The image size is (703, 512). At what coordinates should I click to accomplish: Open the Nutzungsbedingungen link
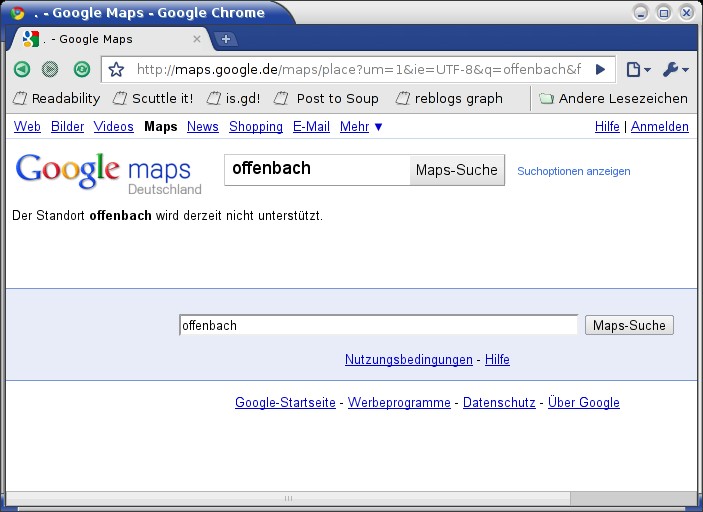point(408,360)
